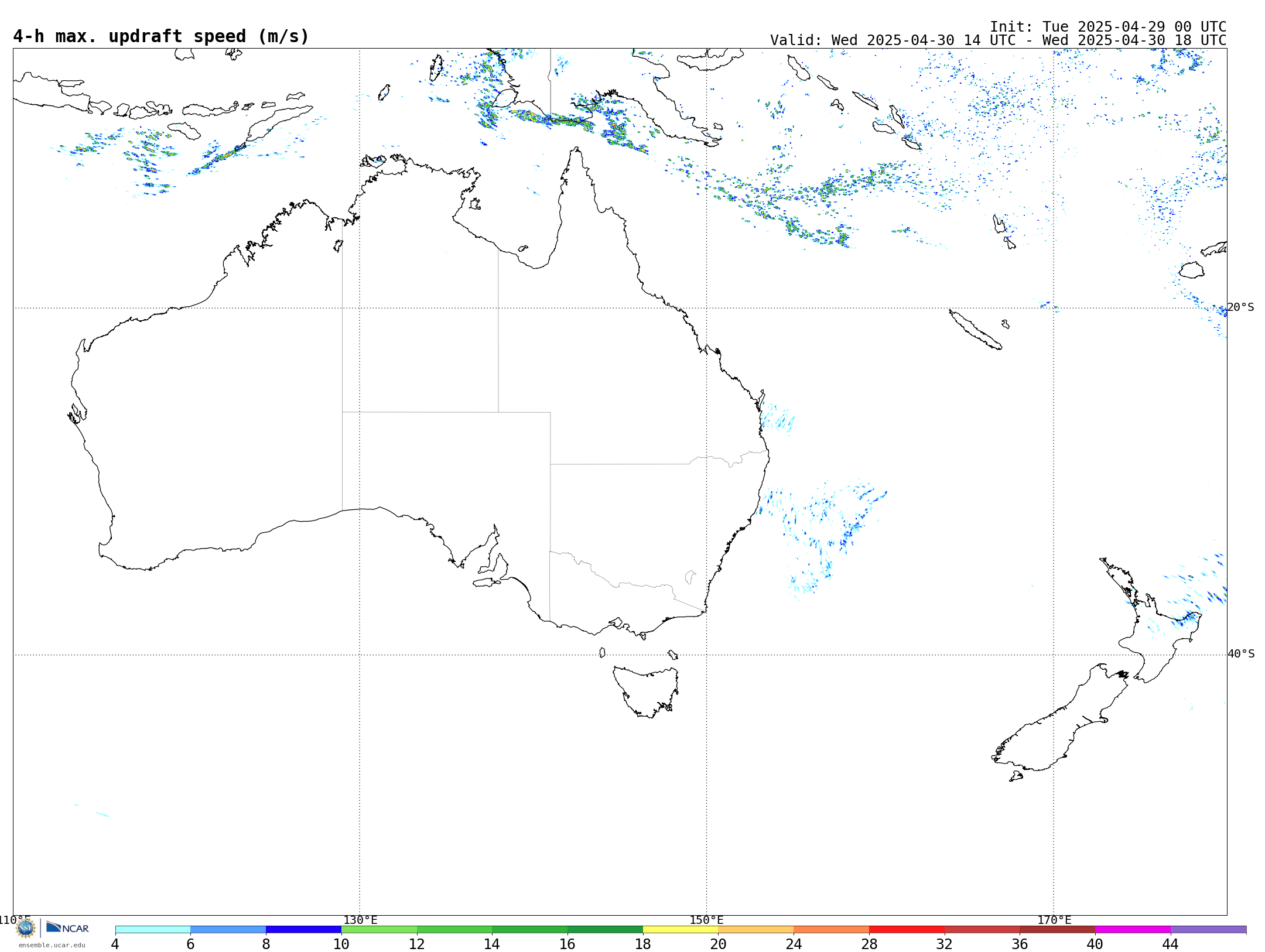This screenshot has height=952, width=1265.
Task: Click the NCAR logo
Action: (x=67, y=928)
